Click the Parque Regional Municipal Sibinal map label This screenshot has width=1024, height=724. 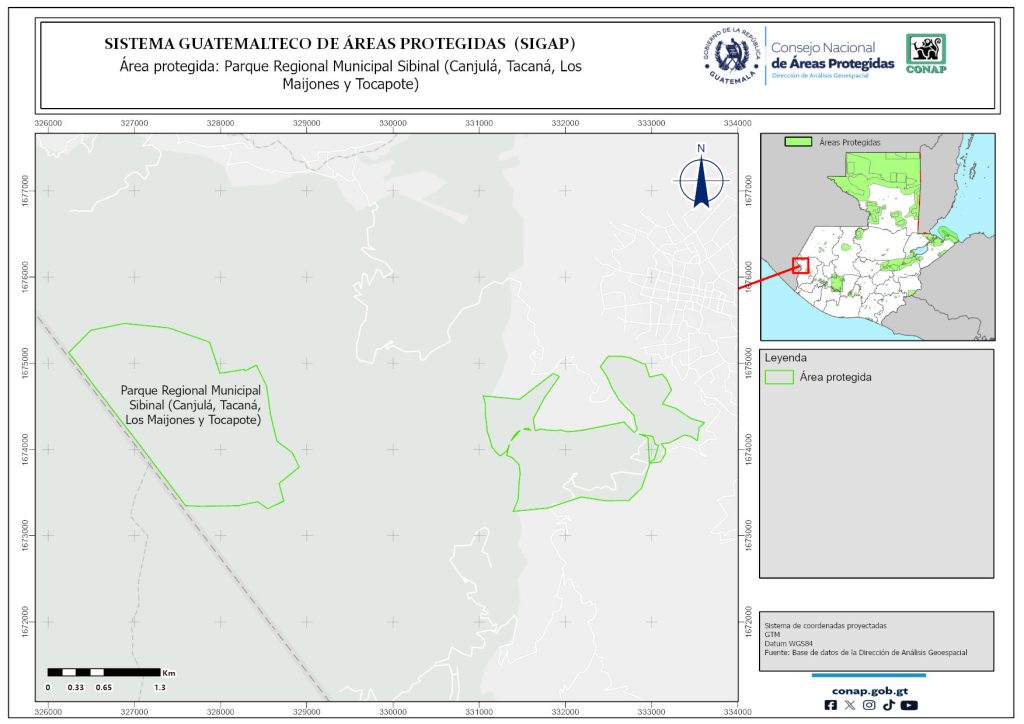click(x=192, y=405)
